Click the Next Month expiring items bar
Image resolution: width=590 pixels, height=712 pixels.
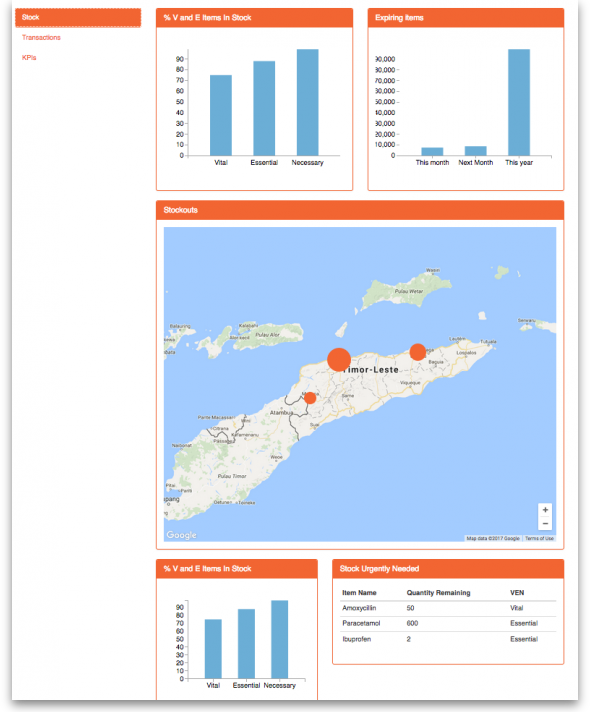pos(476,151)
